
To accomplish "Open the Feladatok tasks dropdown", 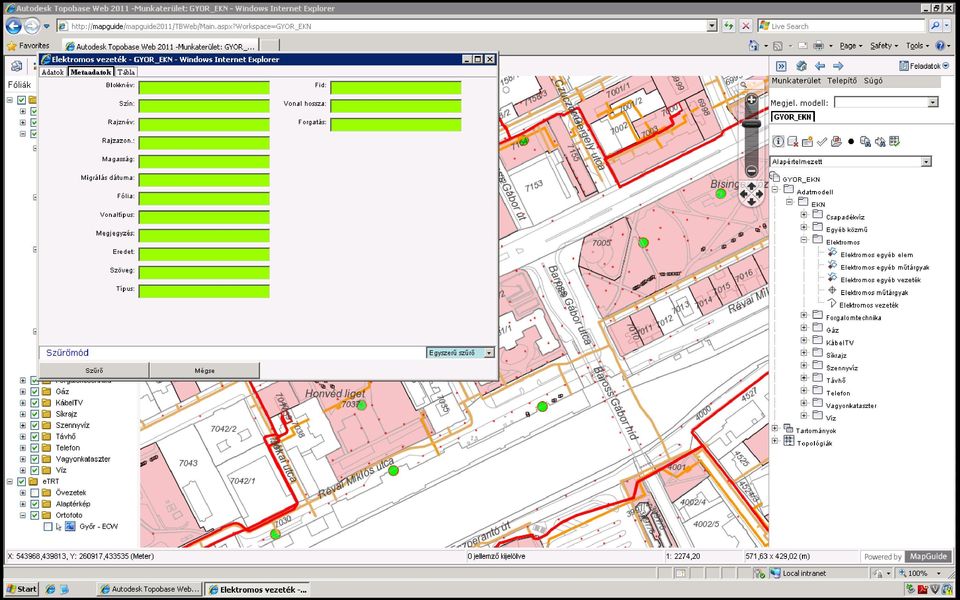I will 924,66.
